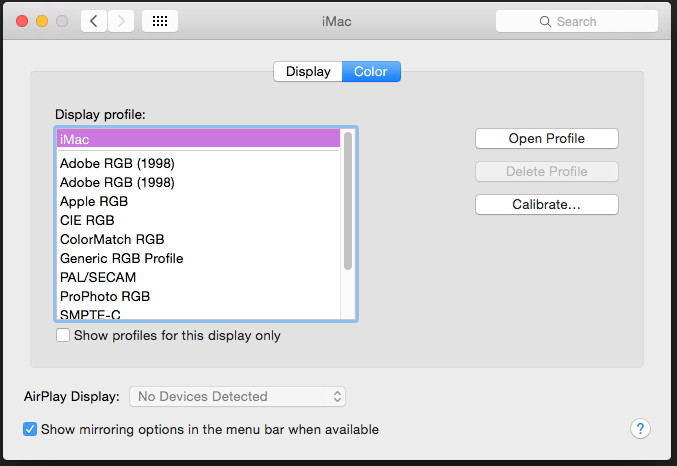Click the Delete Profile button
This screenshot has width=677, height=466.
click(546, 171)
